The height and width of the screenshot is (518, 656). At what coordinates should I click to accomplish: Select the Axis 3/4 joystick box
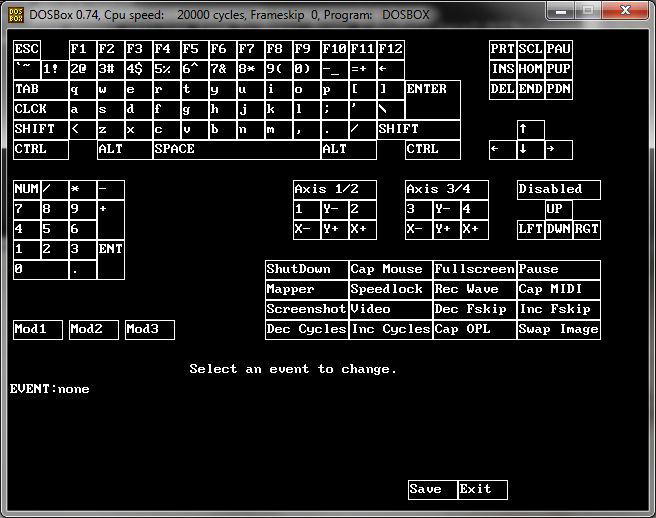(x=447, y=190)
